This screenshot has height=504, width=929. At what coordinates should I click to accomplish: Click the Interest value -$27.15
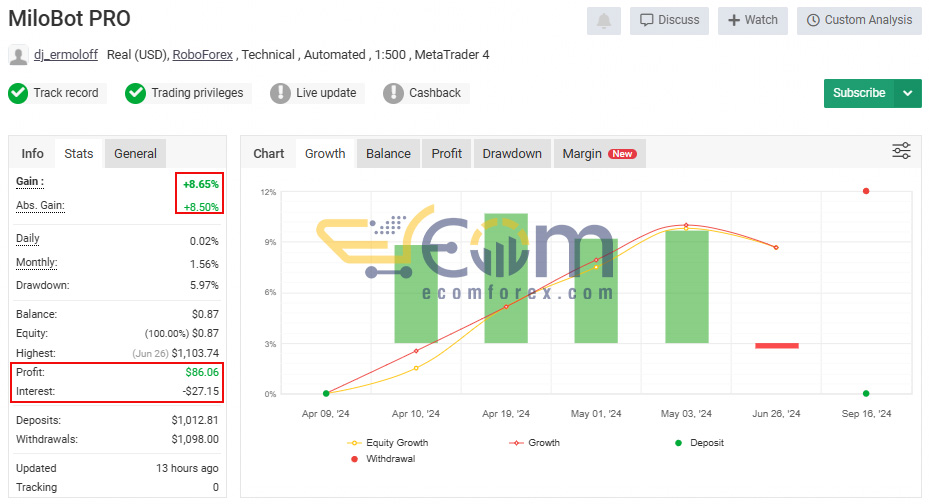(x=200, y=391)
